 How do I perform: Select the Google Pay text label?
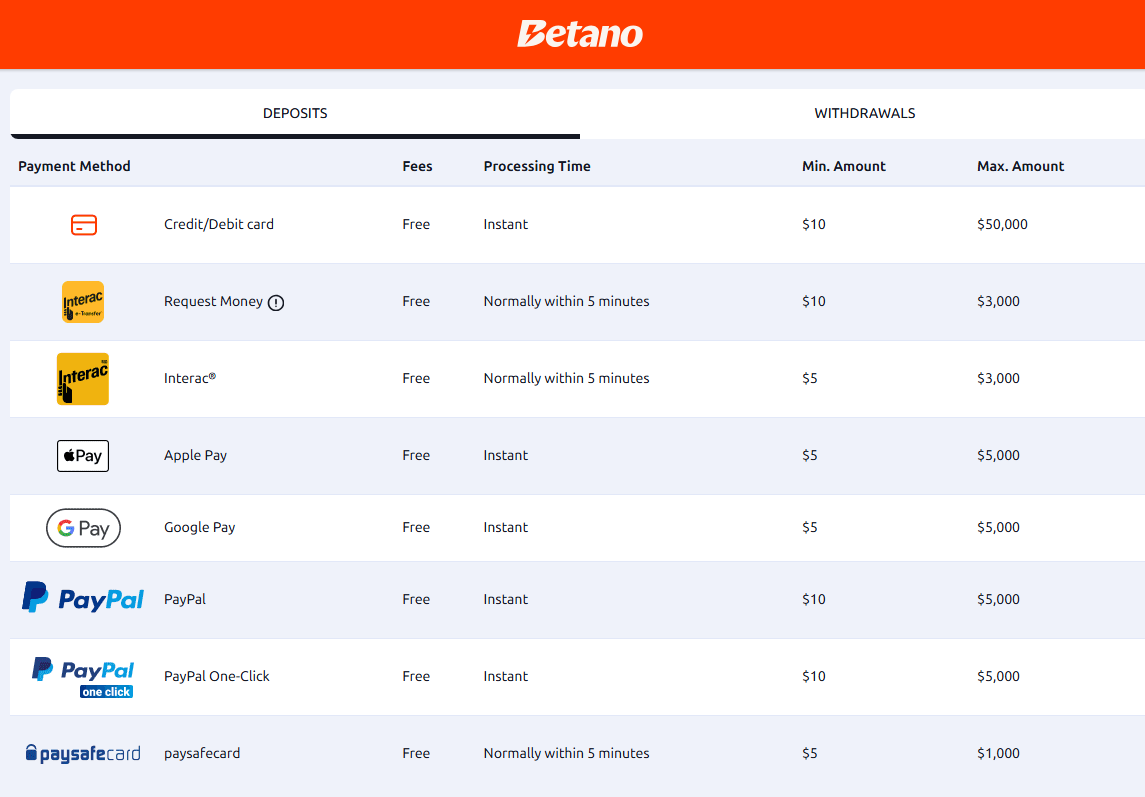click(x=199, y=527)
